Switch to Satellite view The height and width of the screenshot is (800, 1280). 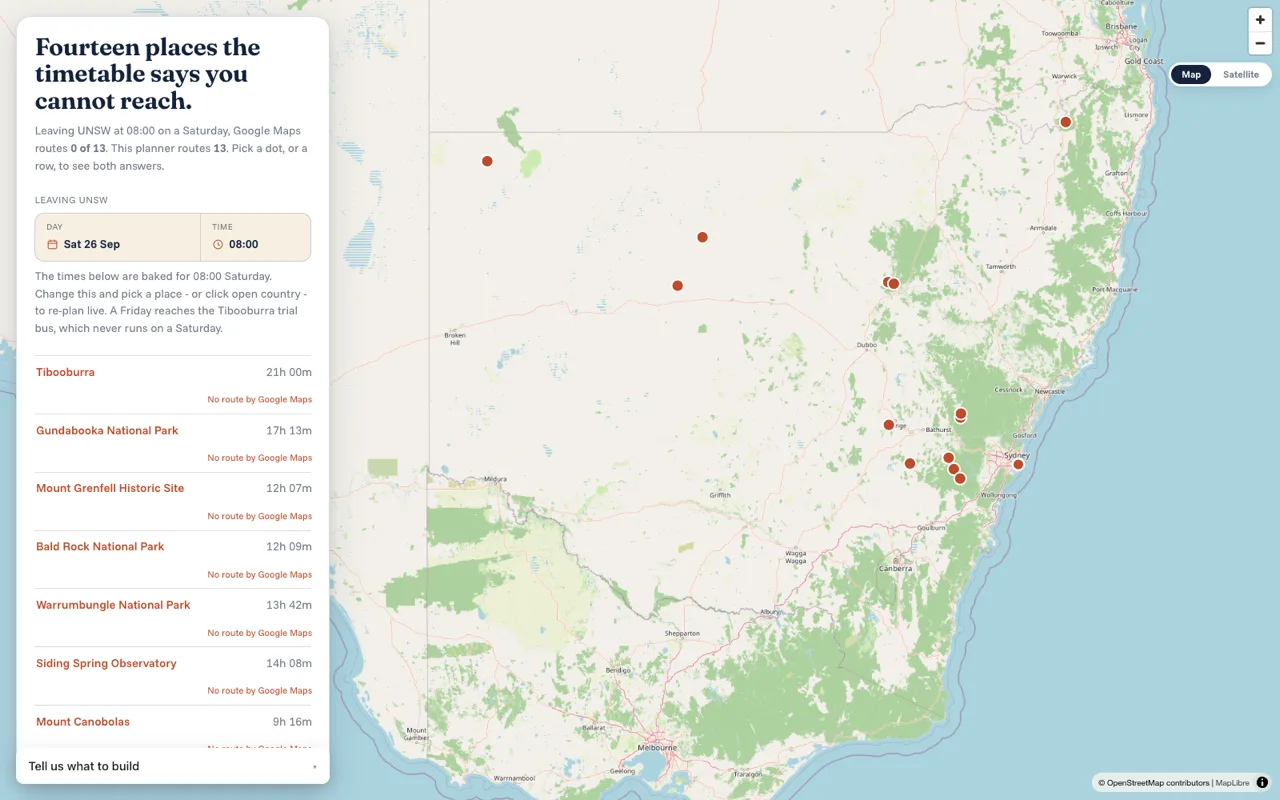[x=1241, y=75]
